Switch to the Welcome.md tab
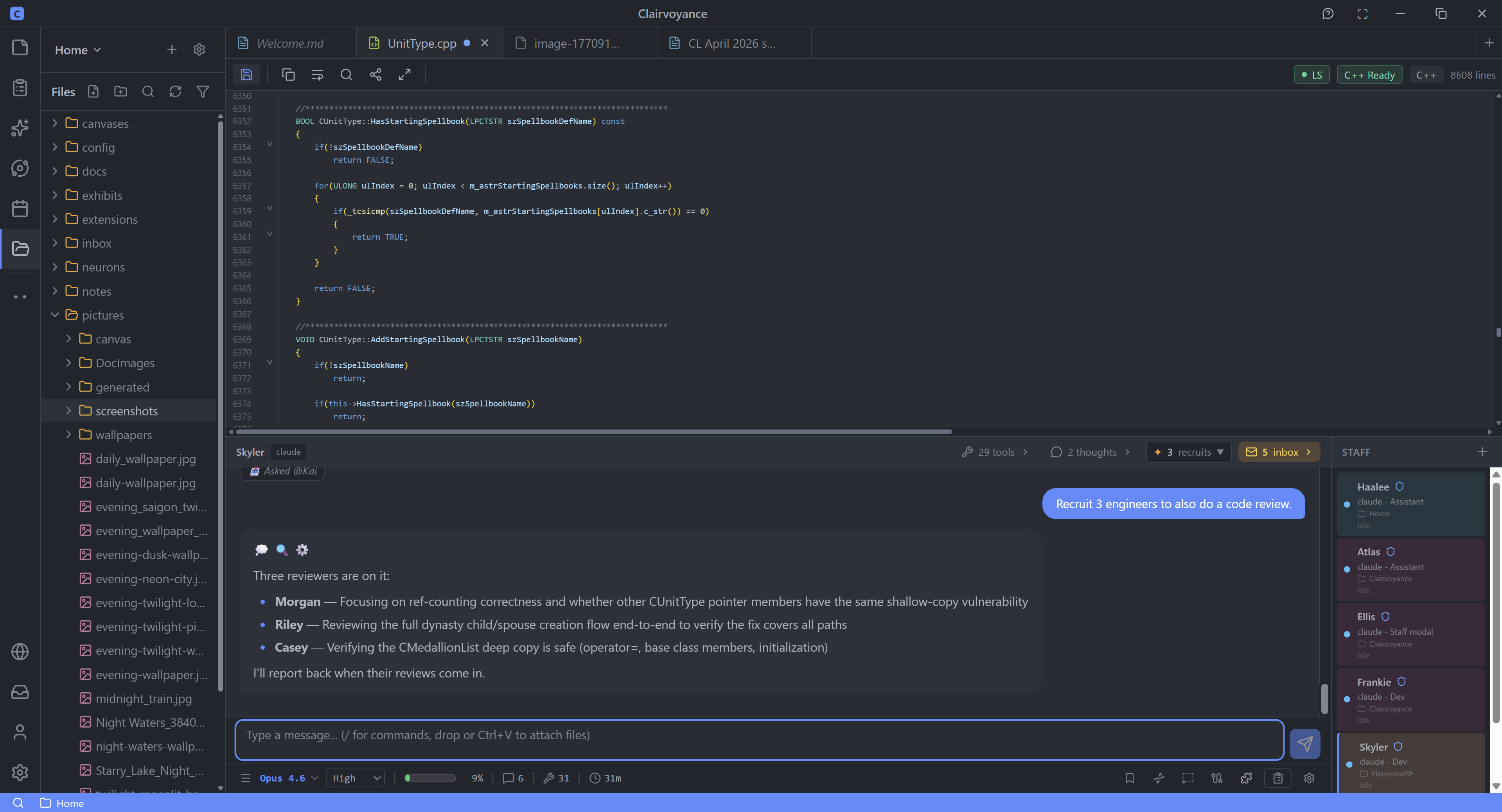Viewport: 1502px width, 812px height. tap(290, 43)
